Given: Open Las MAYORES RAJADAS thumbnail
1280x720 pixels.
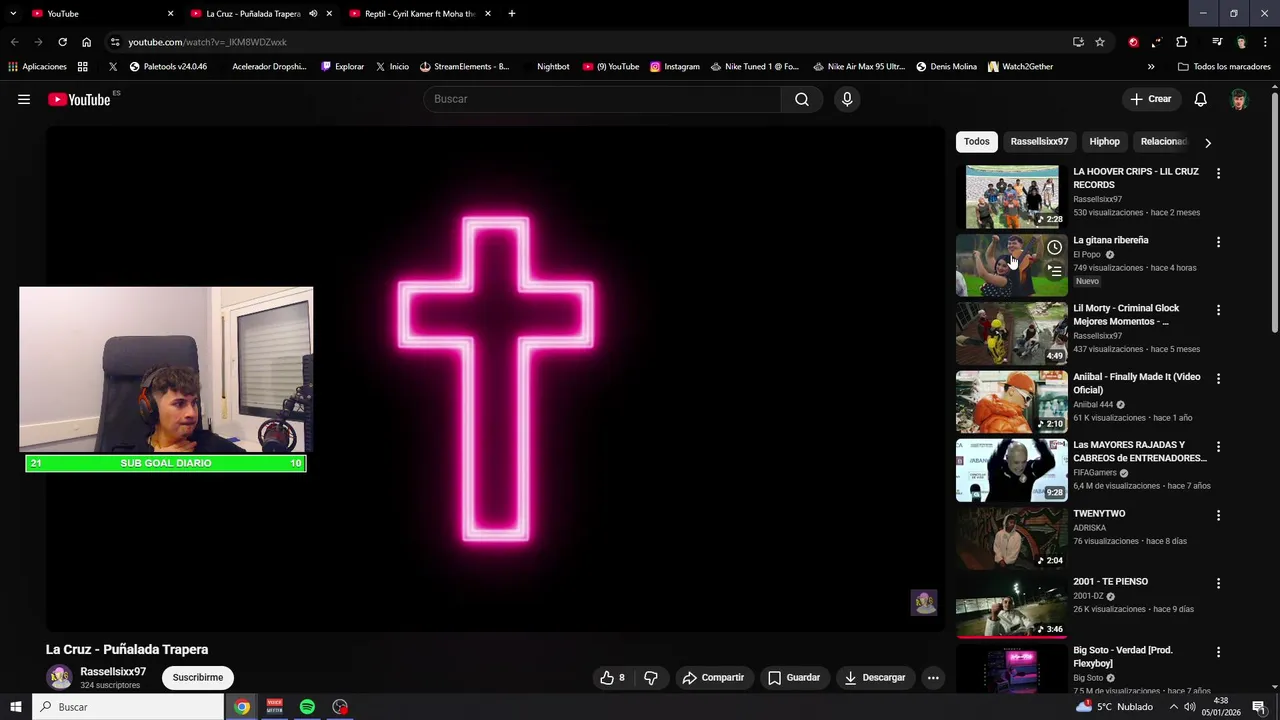Looking at the screenshot, I should pos(1011,470).
